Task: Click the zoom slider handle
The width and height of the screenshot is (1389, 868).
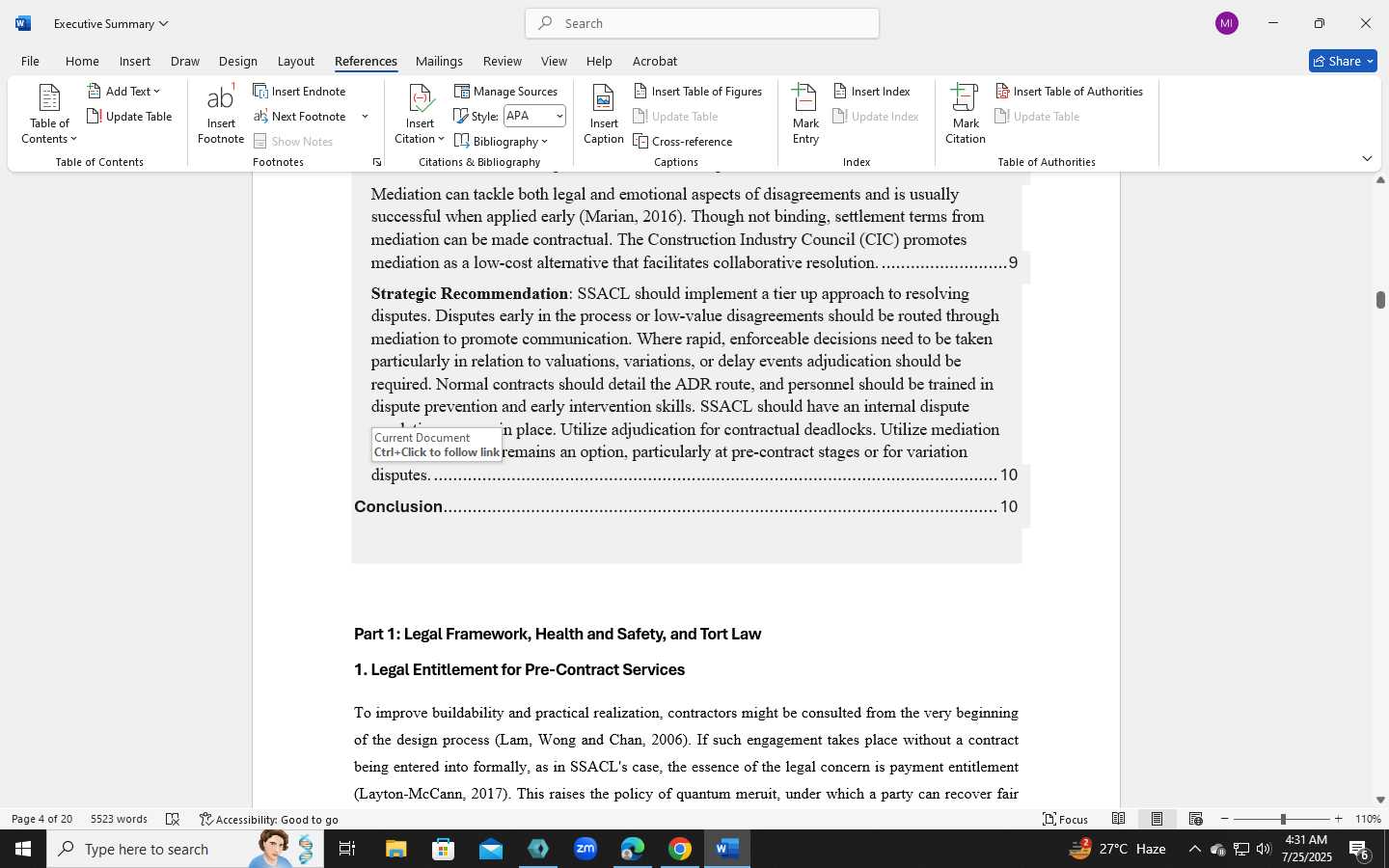Action: coord(1283,819)
